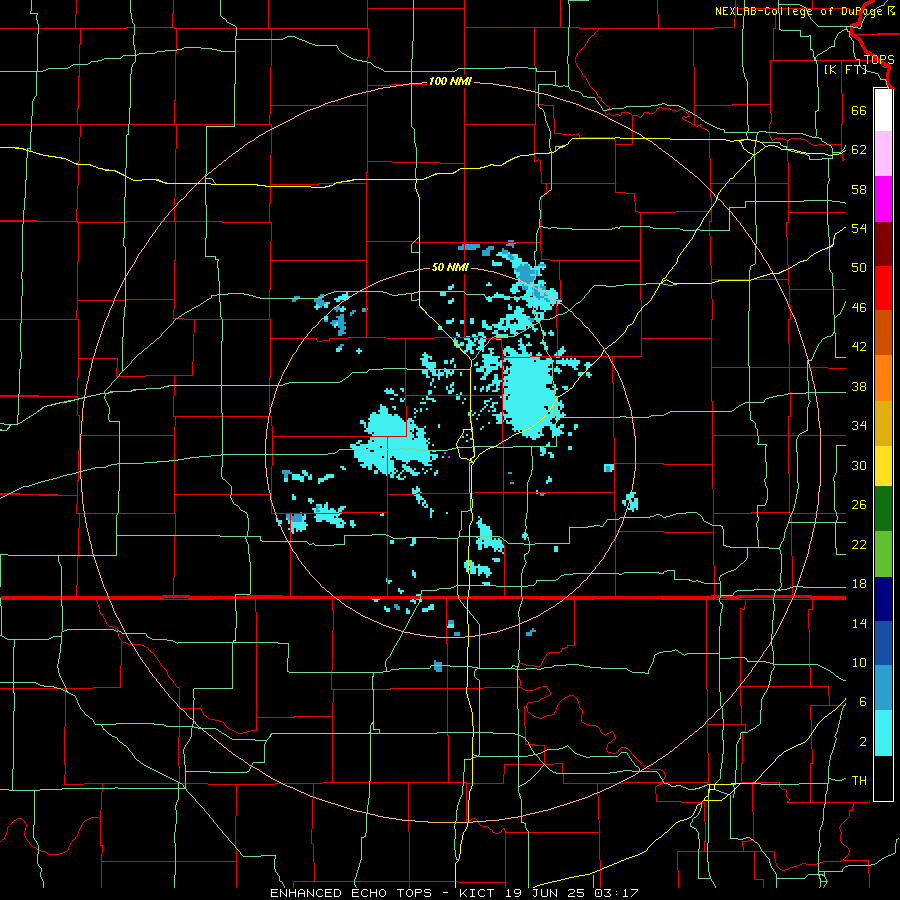Screen dimensions: 900x900
Task: Click the gold 38 kft legend swatch
Action: pos(883,423)
